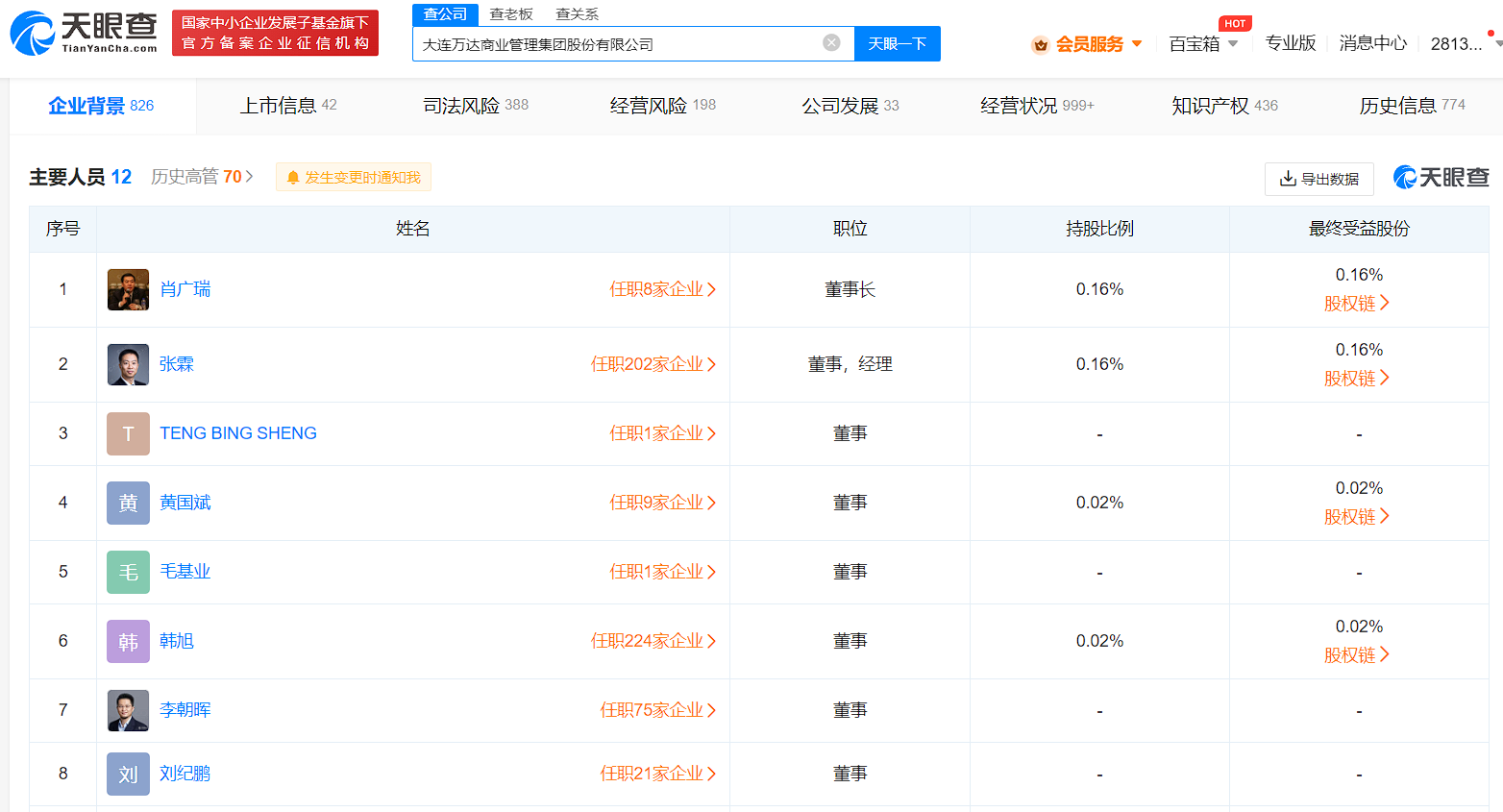
Task: Click the Tianyancha logo in top left
Action: pyautogui.click(x=82, y=32)
